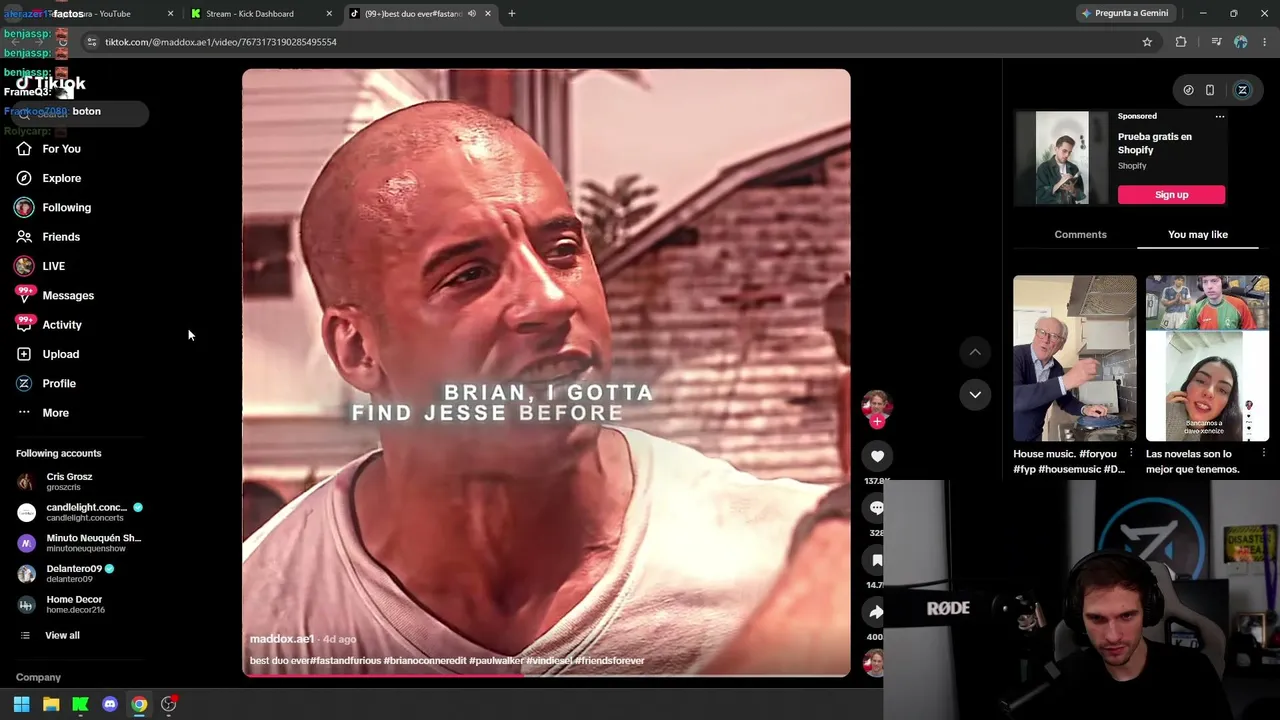The image size is (1280, 720).
Task: Open the video comments bubble icon
Action: coord(877,508)
